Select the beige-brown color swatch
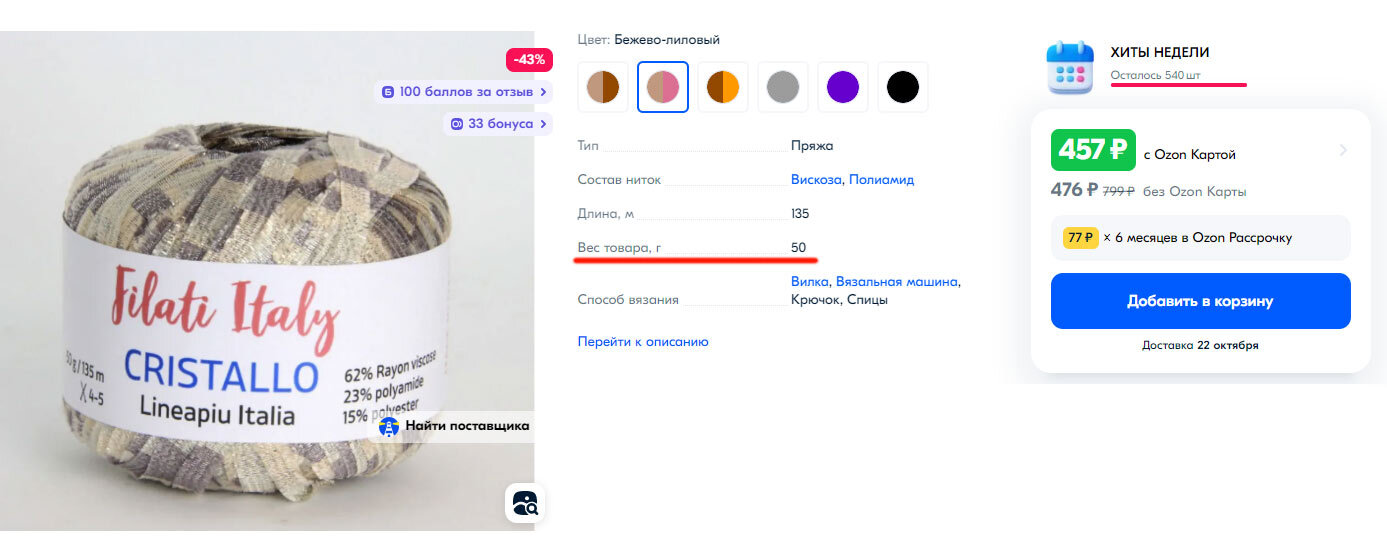 coord(603,87)
